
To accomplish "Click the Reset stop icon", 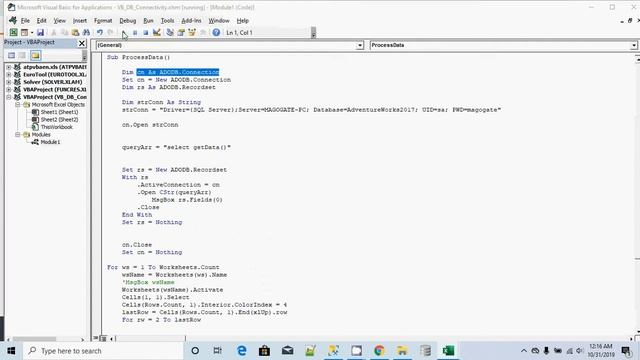I will tap(146, 32).
